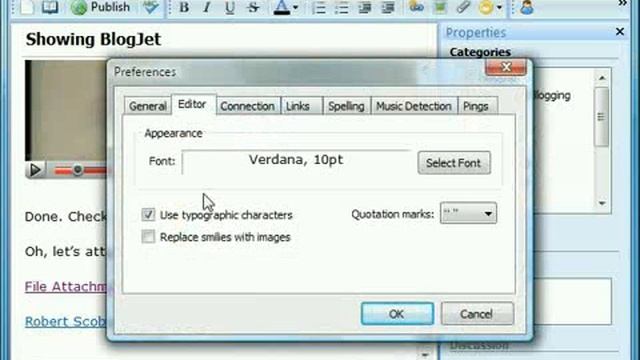
Task: Open the Pings tab
Action: click(x=477, y=106)
